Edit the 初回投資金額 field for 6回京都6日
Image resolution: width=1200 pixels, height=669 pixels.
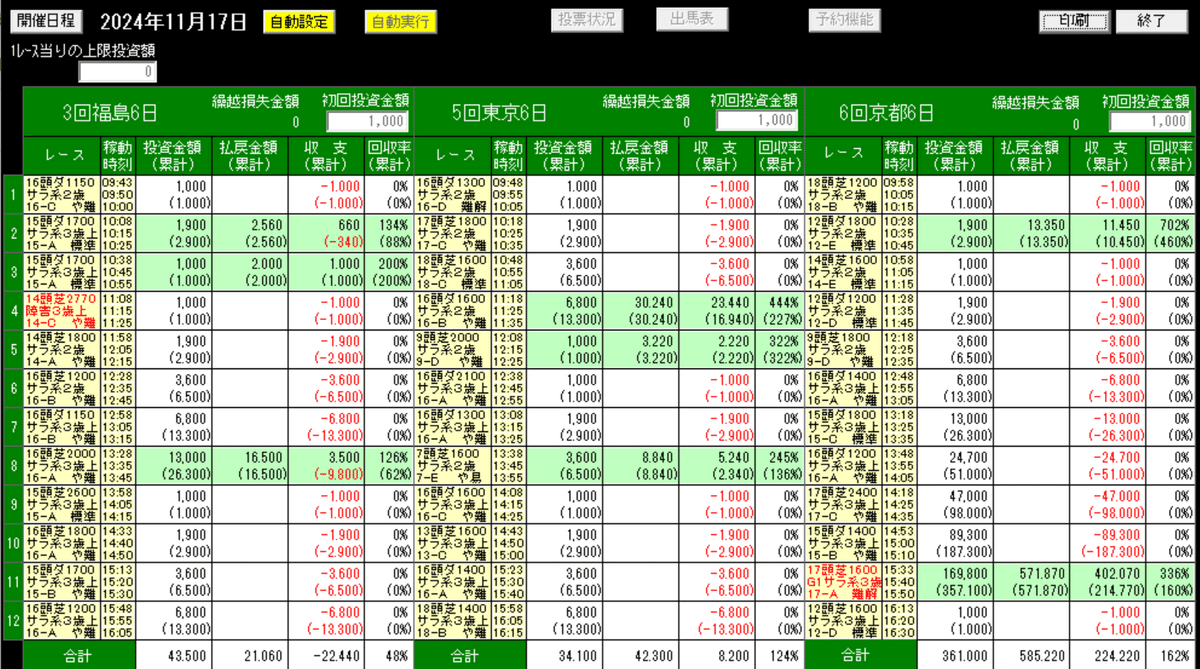pos(1150,121)
